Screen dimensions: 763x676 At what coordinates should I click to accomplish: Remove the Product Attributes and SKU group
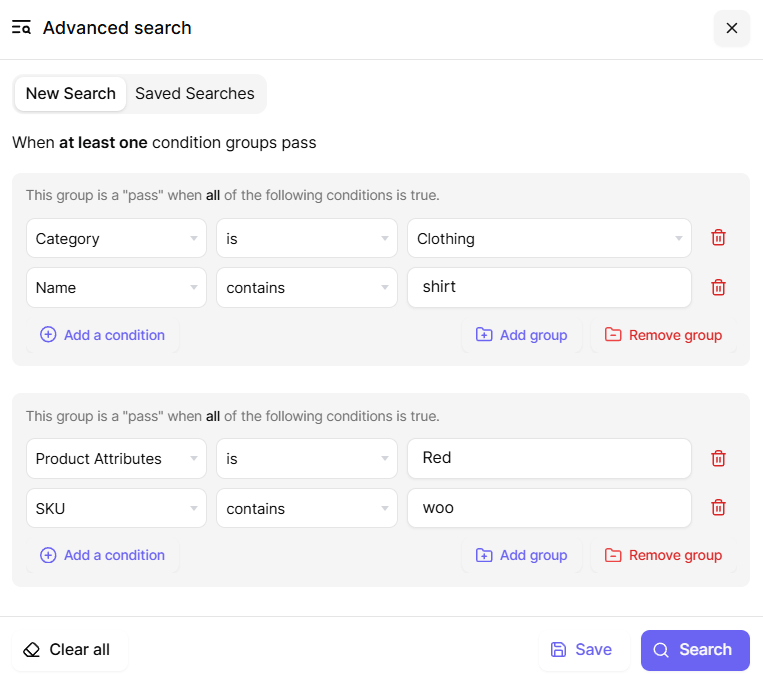coord(663,555)
